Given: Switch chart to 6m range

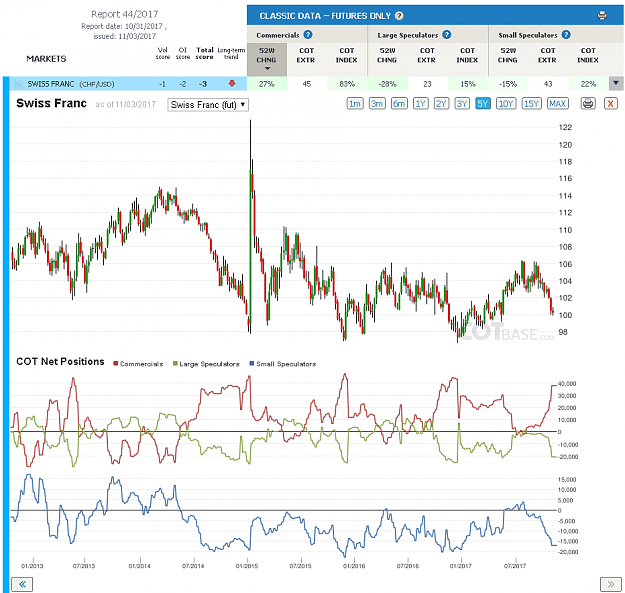Looking at the screenshot, I should pos(399,104).
